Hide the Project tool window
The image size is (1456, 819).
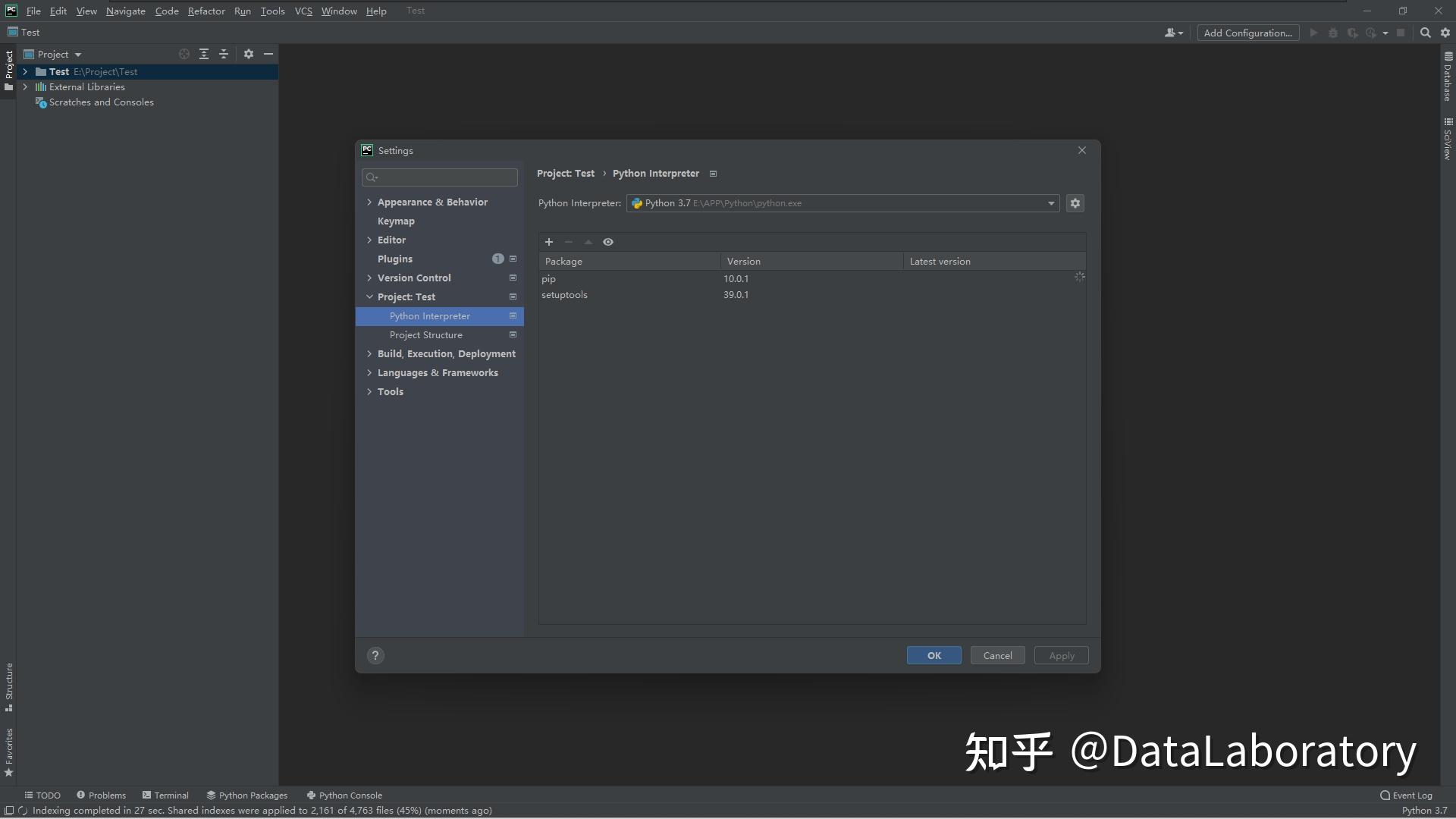(x=269, y=54)
